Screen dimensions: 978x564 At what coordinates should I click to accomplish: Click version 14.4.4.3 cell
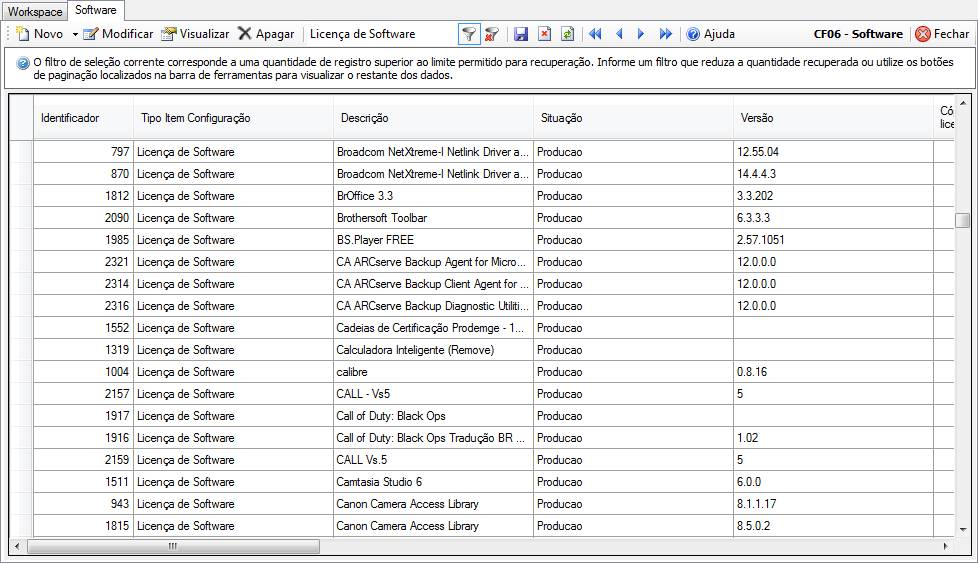(833, 173)
